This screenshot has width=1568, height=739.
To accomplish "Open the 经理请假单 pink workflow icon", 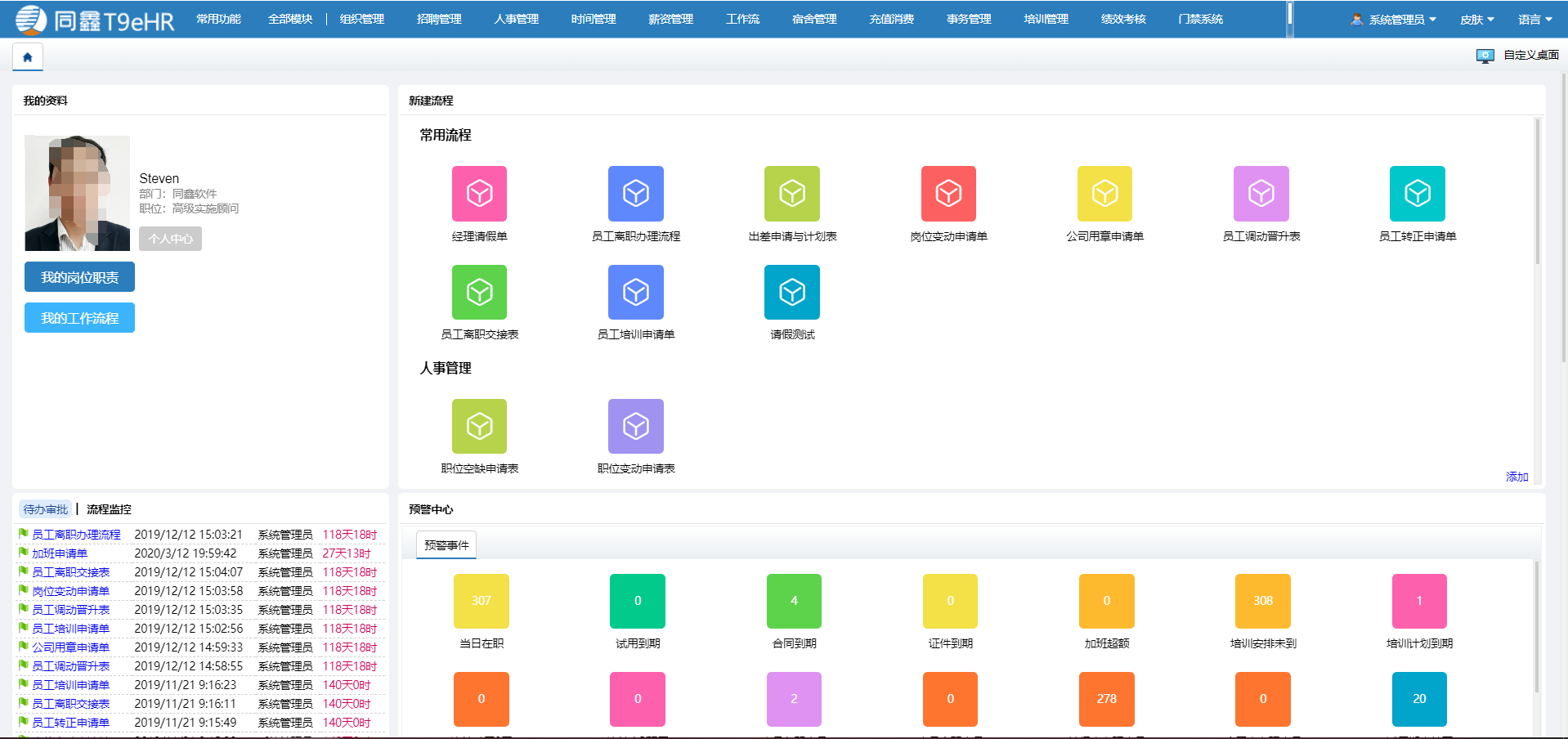I will tap(479, 194).
